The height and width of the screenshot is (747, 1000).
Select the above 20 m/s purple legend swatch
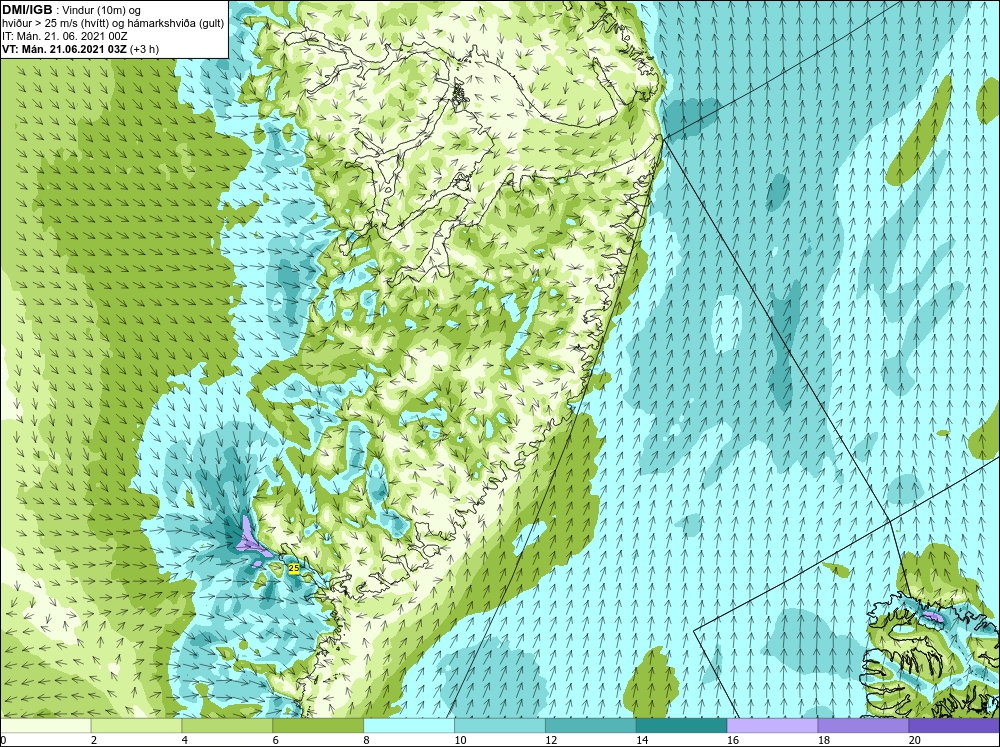click(954, 726)
